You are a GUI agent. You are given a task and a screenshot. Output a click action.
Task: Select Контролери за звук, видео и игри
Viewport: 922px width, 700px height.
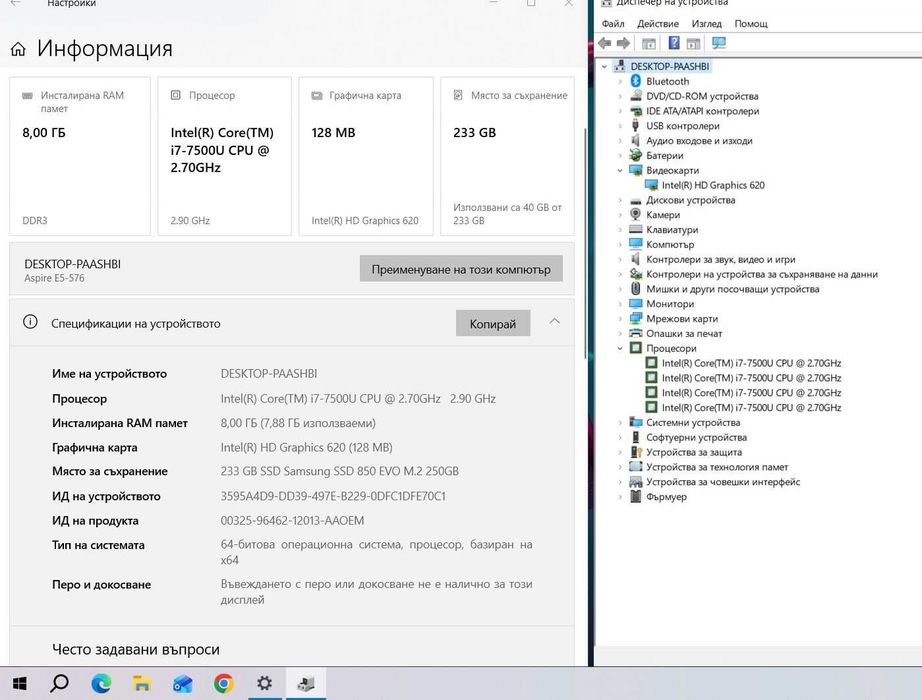720,259
